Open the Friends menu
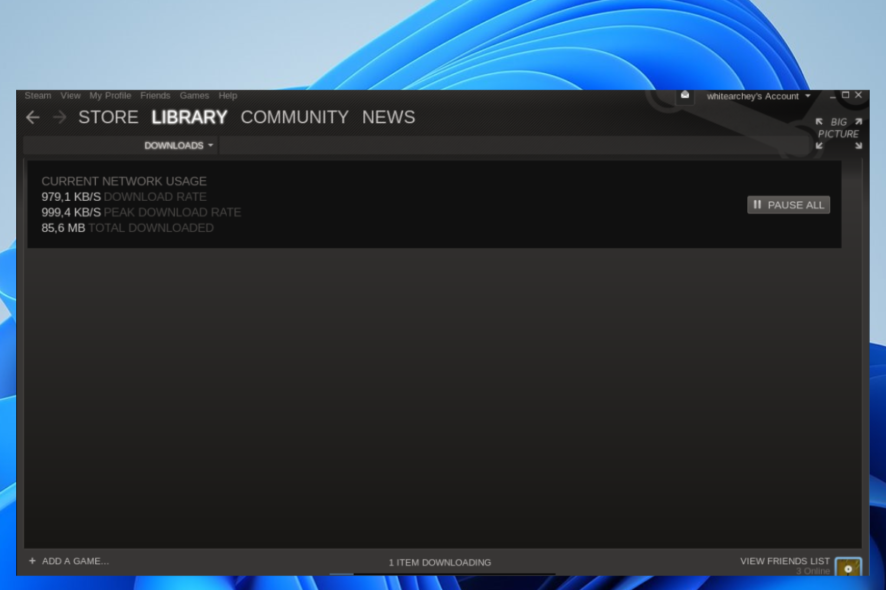Viewport: 886px width, 590px height. pyautogui.click(x=155, y=96)
